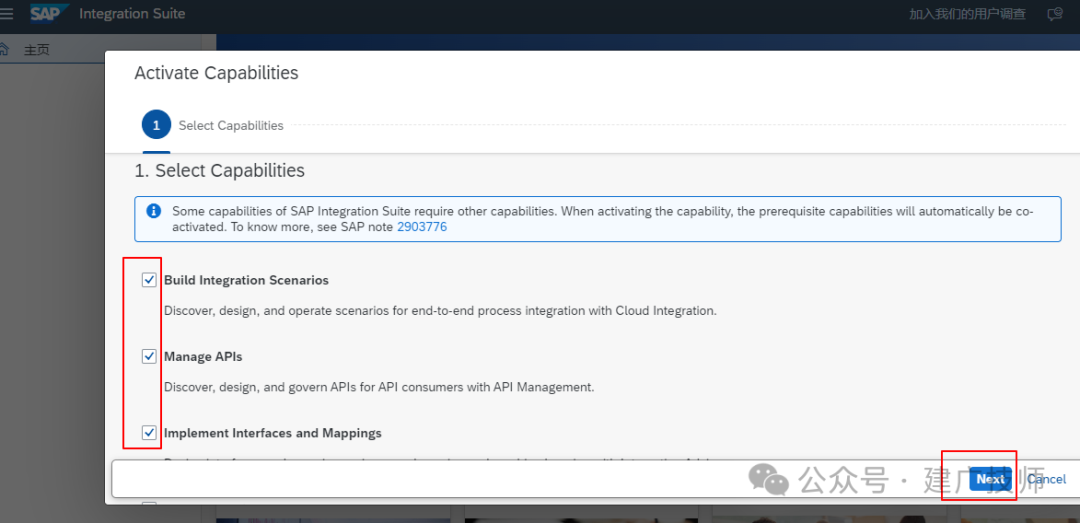
Task: Click the SAP logo
Action: [x=50, y=13]
